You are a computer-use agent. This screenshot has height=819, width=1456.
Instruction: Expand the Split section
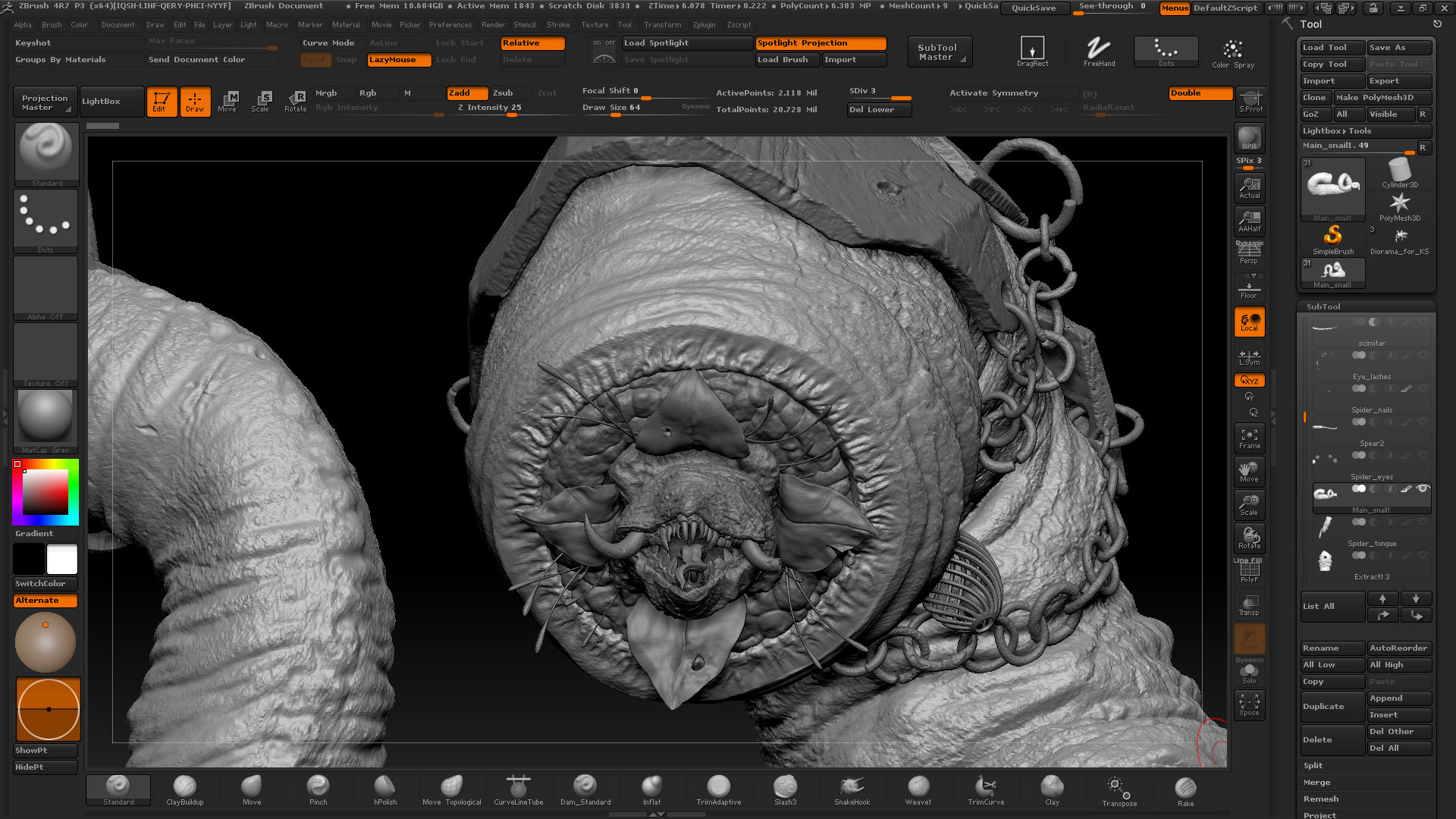[1313, 765]
